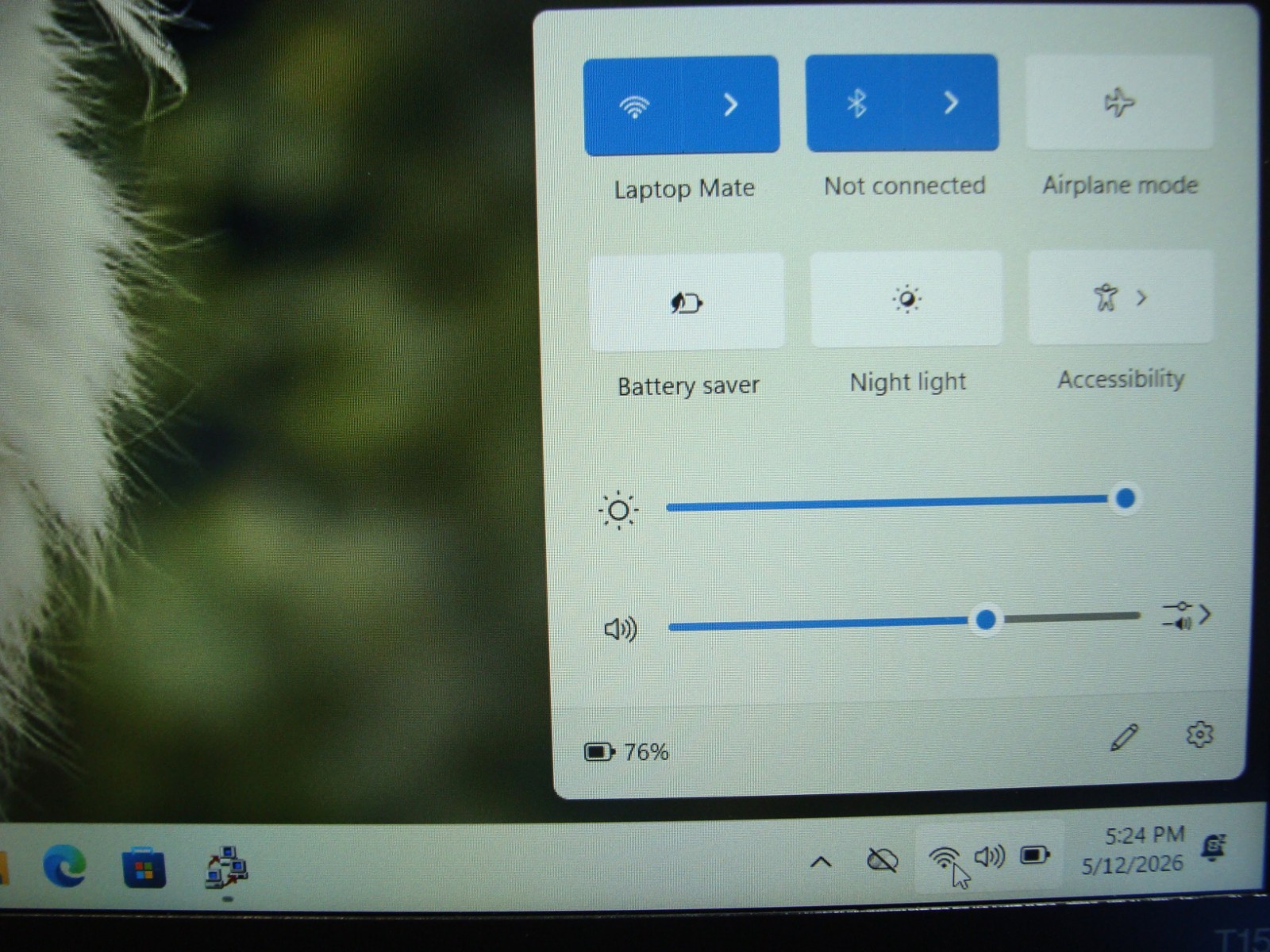This screenshot has width=1270, height=952.
Task: Enable Night light tile
Action: point(906,299)
